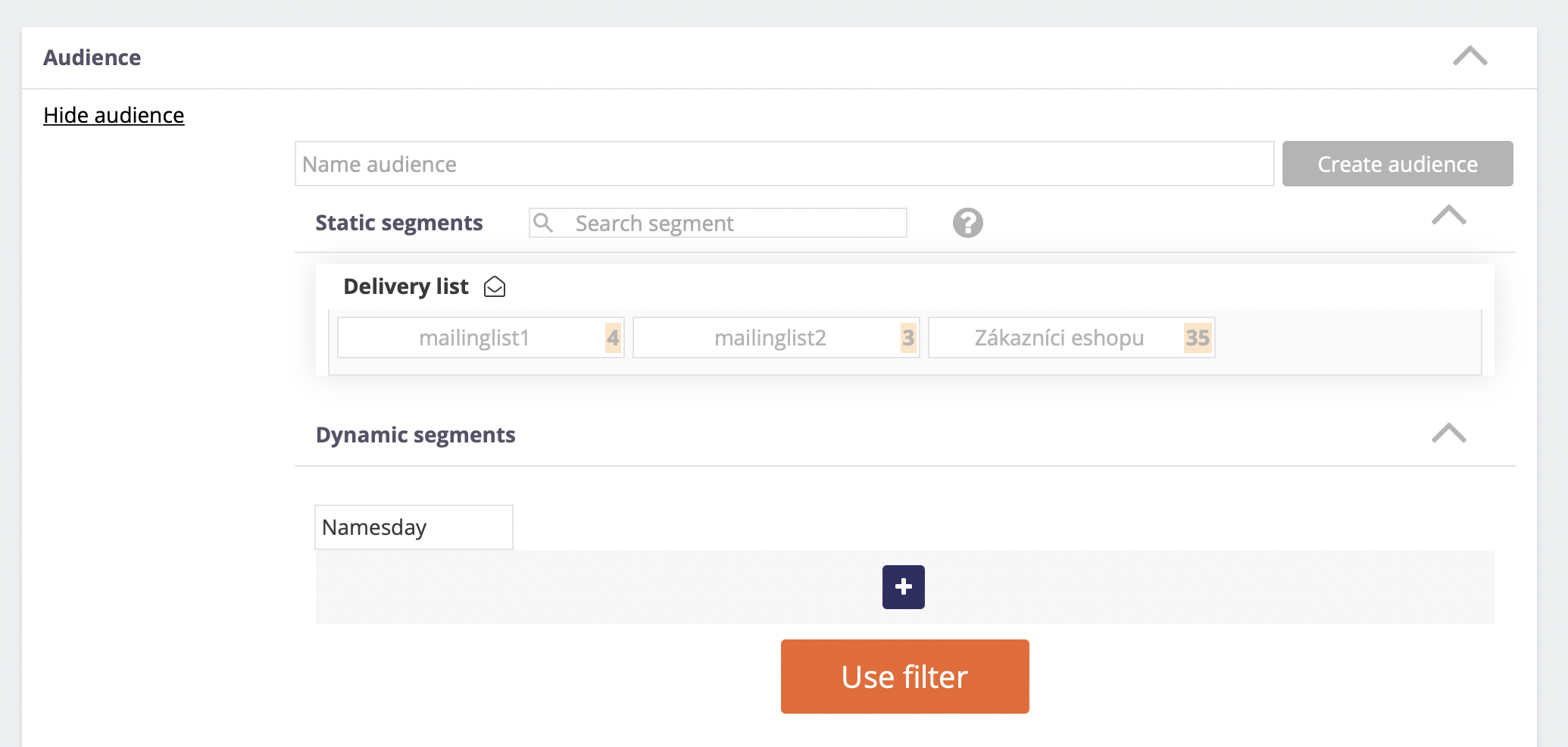Click the count badge 35 on Zákazníci eshopu

tap(1198, 338)
